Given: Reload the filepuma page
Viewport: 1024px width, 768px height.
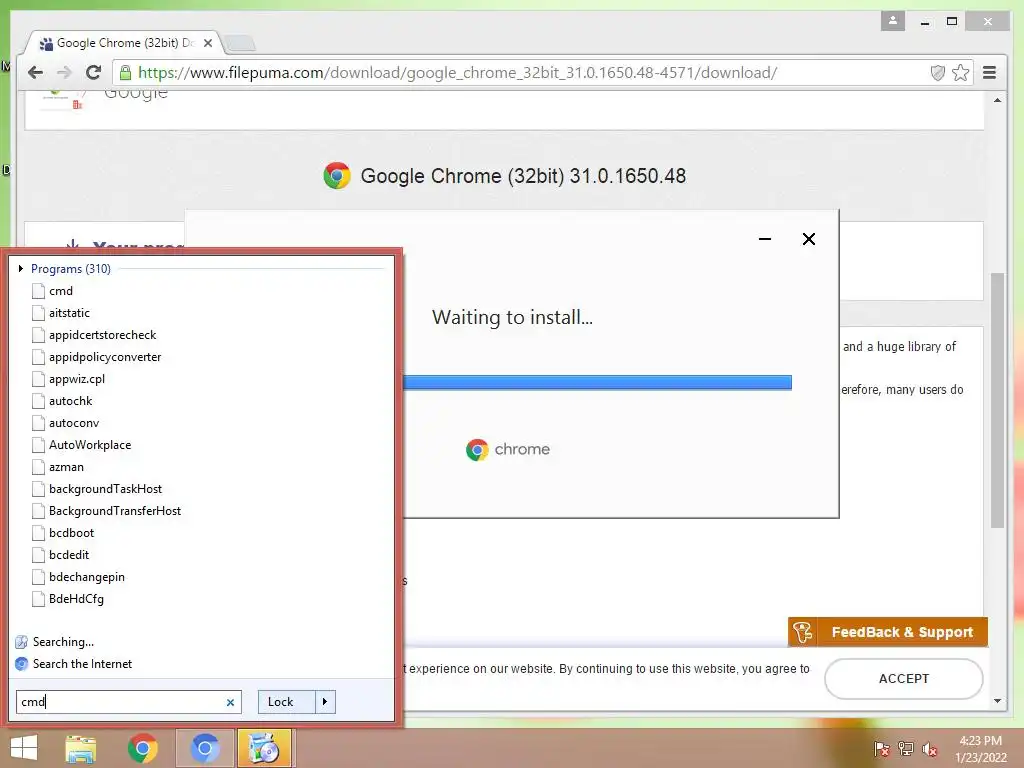Looking at the screenshot, I should pyautogui.click(x=93, y=72).
